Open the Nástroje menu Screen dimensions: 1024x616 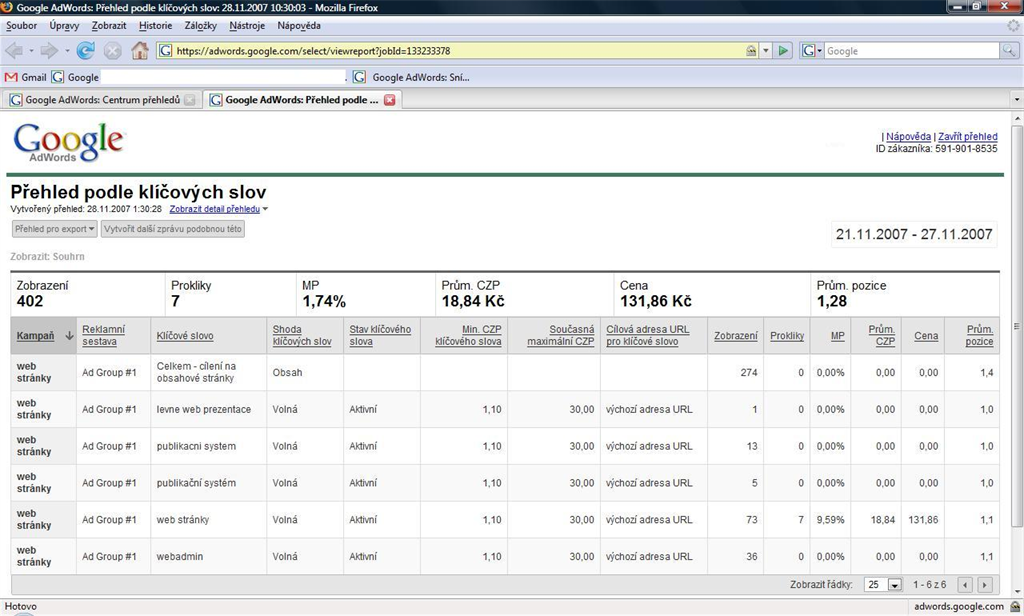(247, 25)
